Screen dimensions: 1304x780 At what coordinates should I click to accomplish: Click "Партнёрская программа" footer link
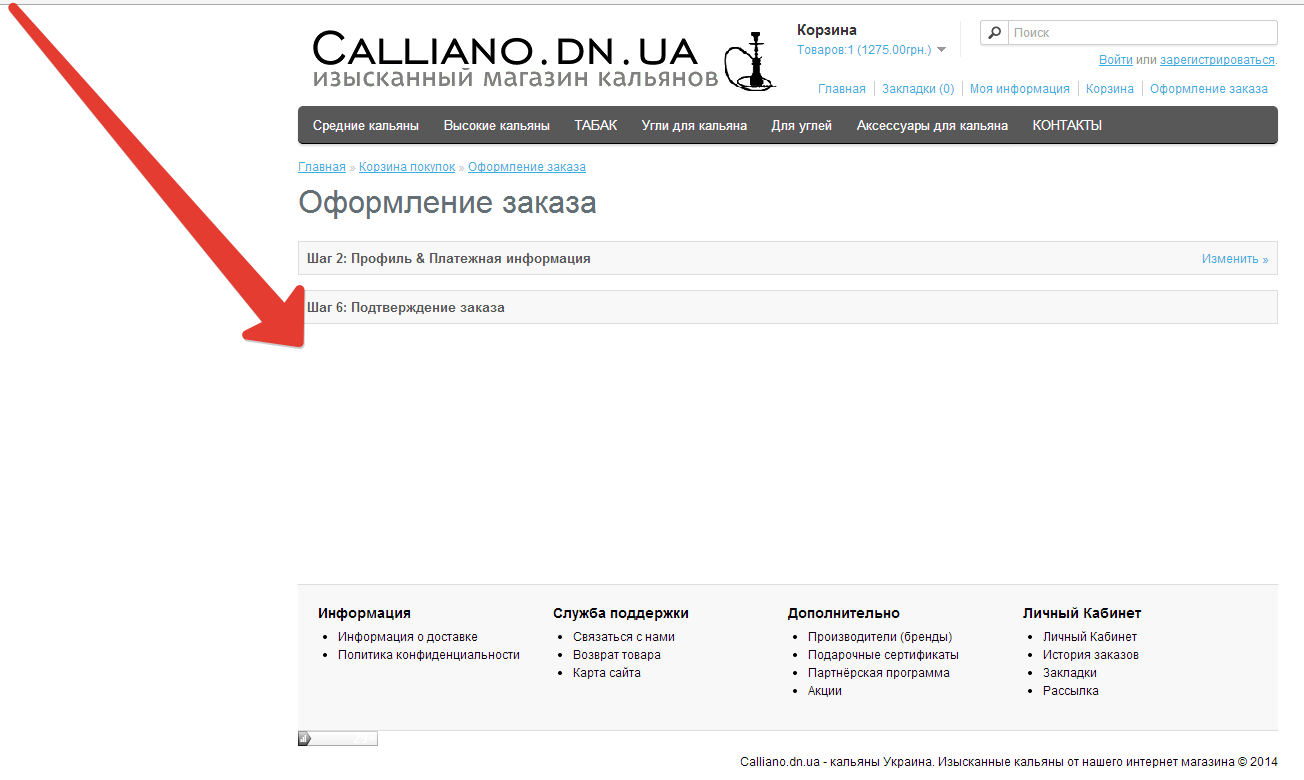879,673
